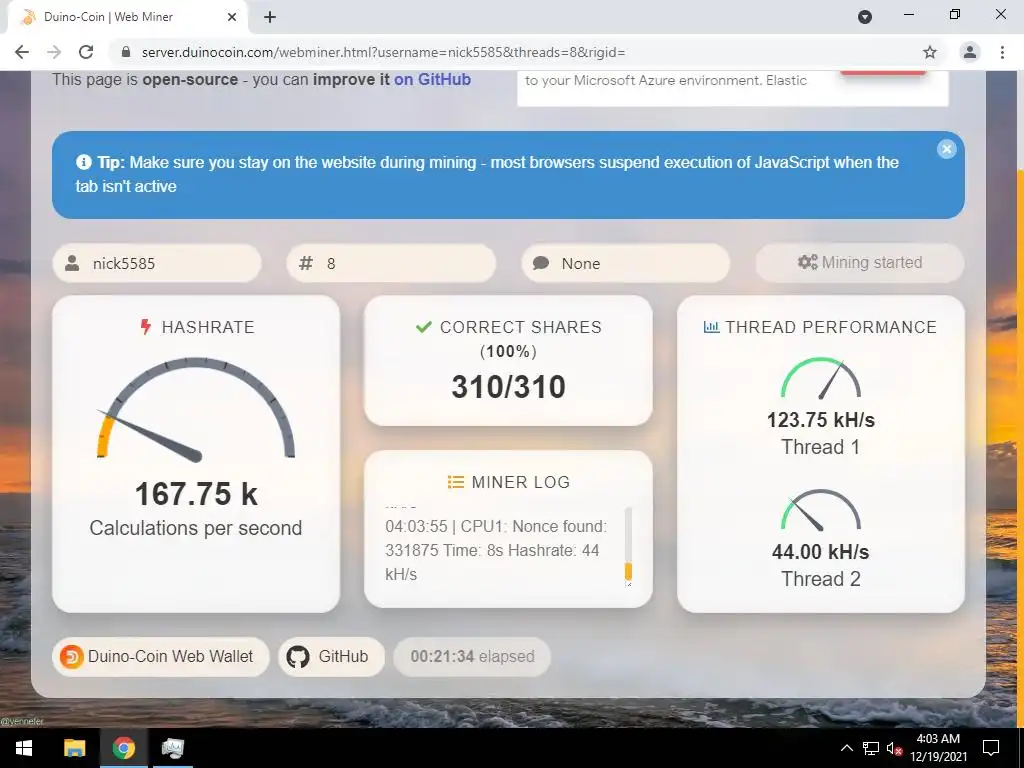This screenshot has height=768, width=1024.
Task: Close the blue Tip banner
Action: 946,150
